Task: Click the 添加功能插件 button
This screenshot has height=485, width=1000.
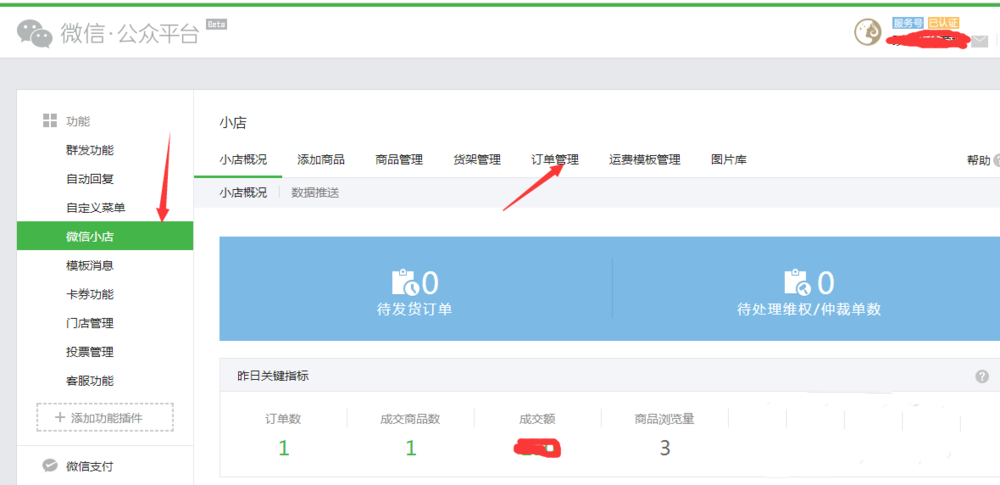Action: [105, 417]
